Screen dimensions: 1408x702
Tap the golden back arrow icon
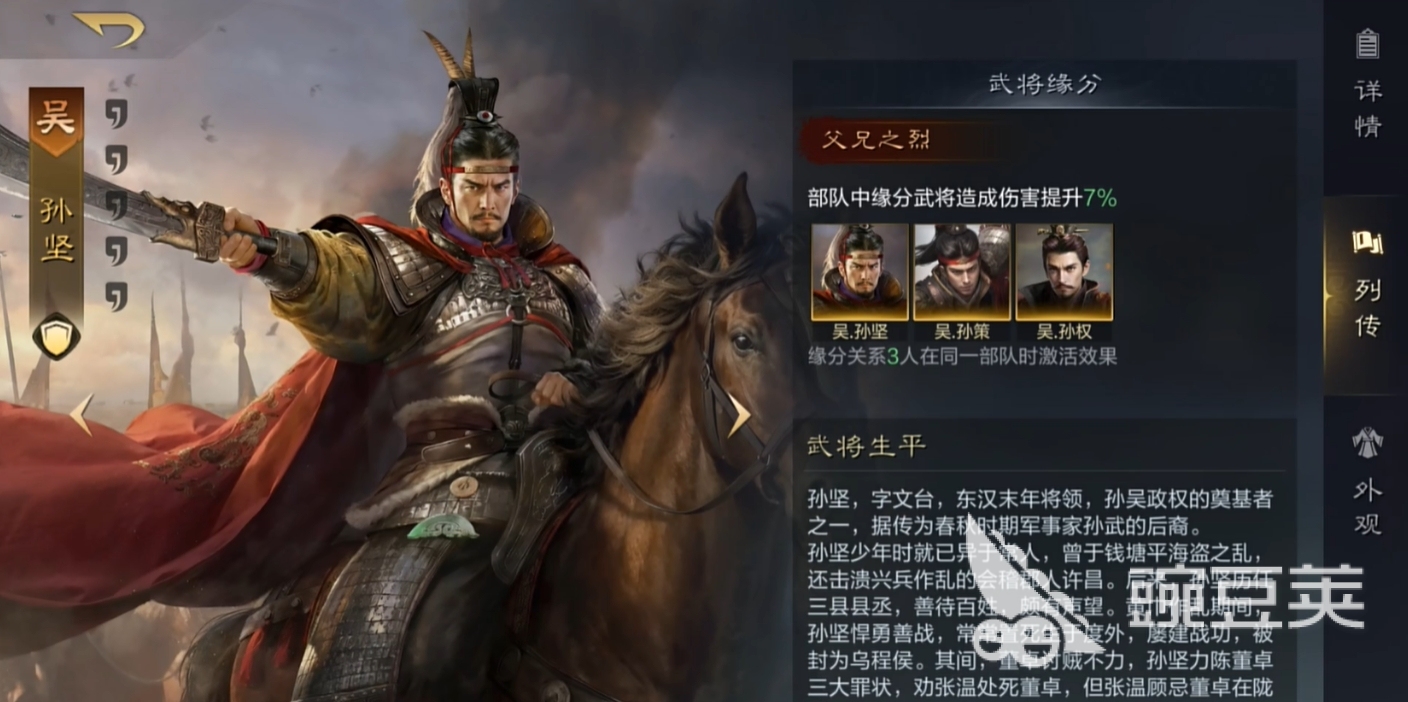point(109,28)
